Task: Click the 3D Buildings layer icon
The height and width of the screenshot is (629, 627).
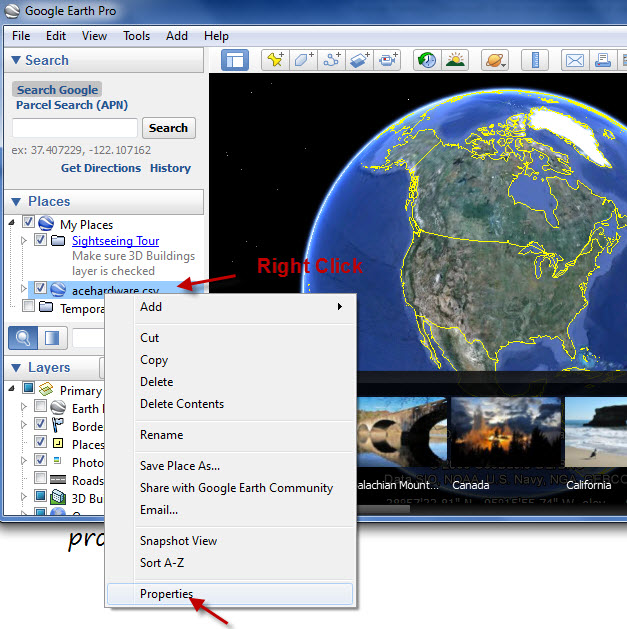Action: tap(58, 497)
